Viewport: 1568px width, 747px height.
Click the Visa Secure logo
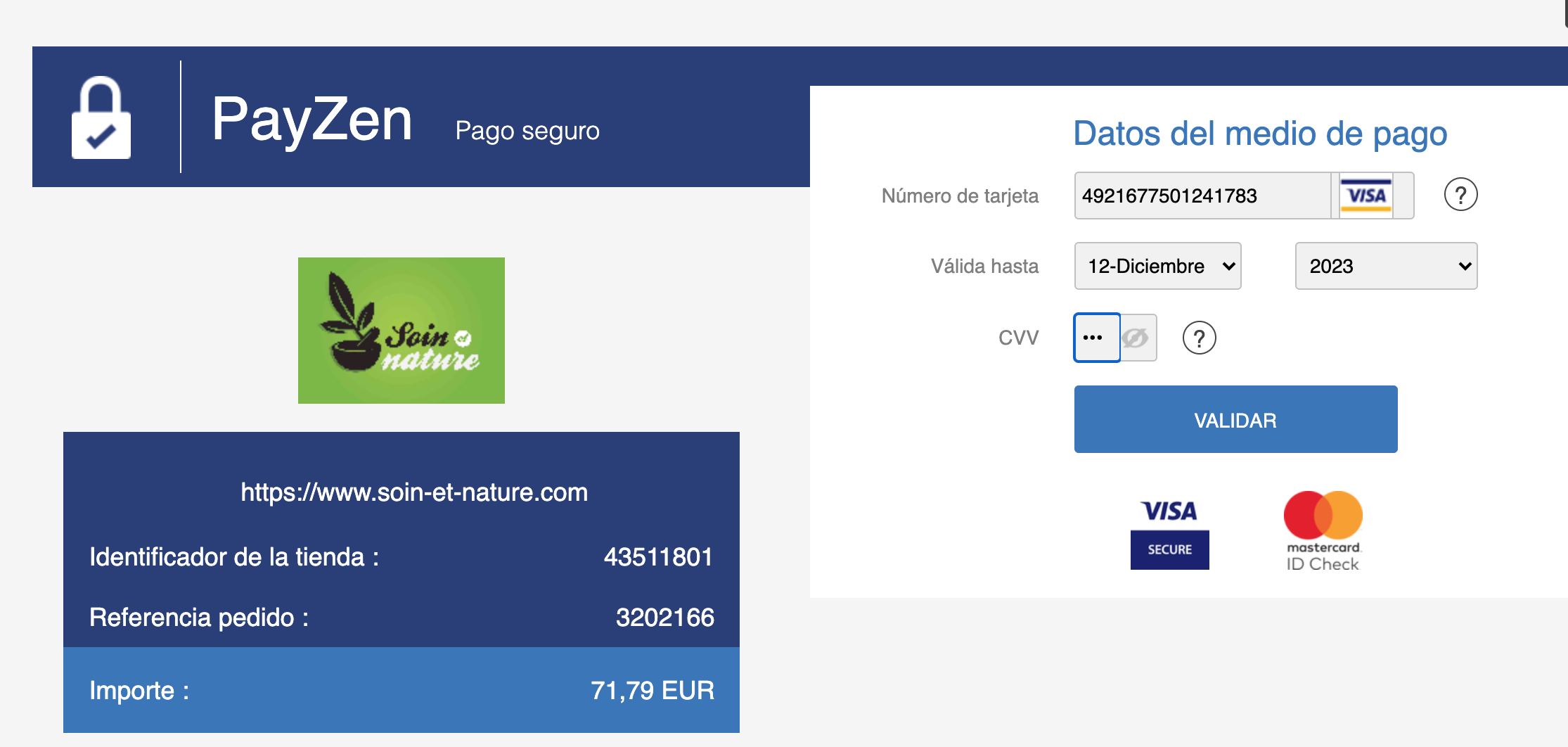click(x=1169, y=534)
